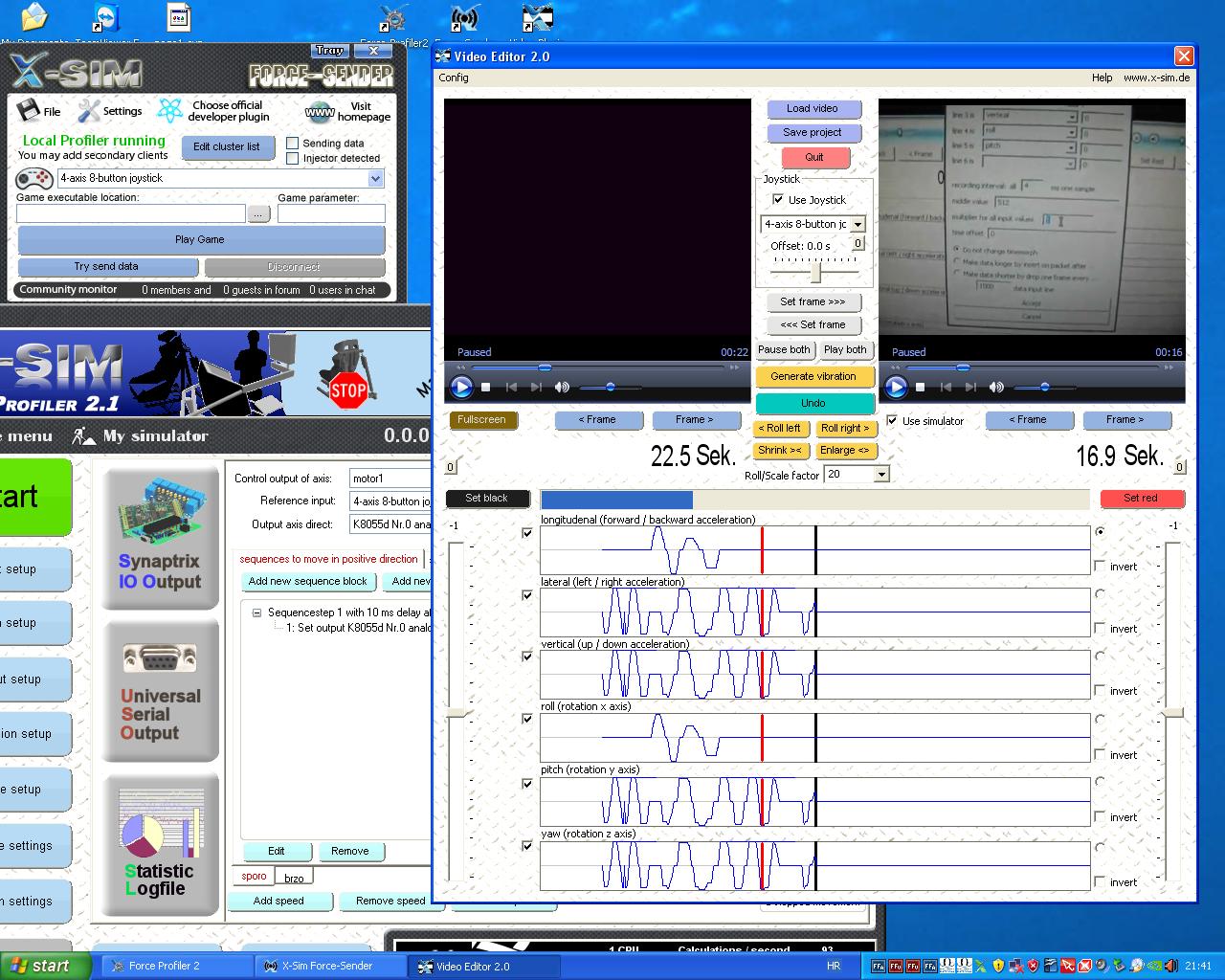Mute the left video player
This screenshot has height=980, width=1225.
[x=562, y=387]
